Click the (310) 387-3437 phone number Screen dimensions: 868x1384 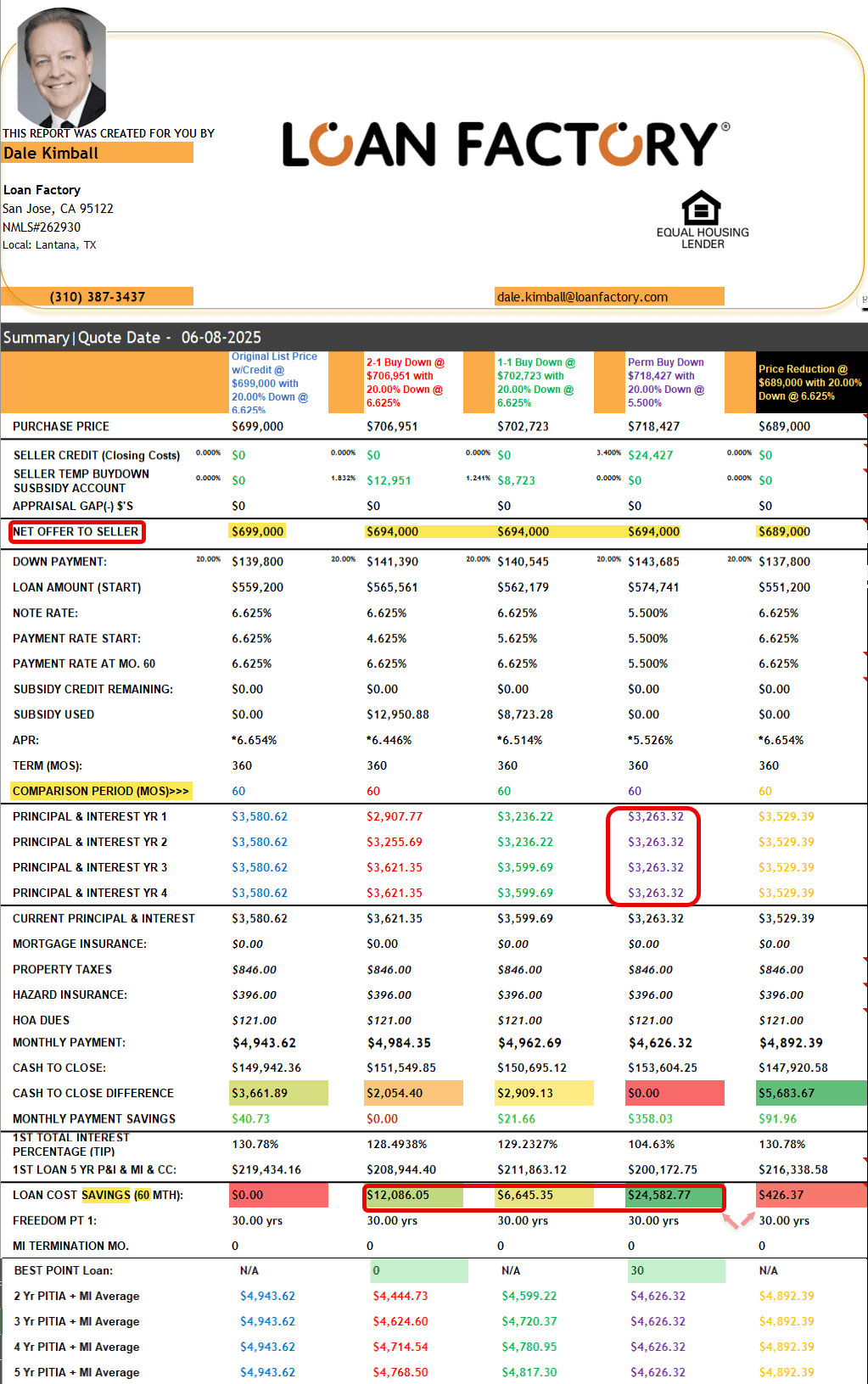tap(98, 297)
